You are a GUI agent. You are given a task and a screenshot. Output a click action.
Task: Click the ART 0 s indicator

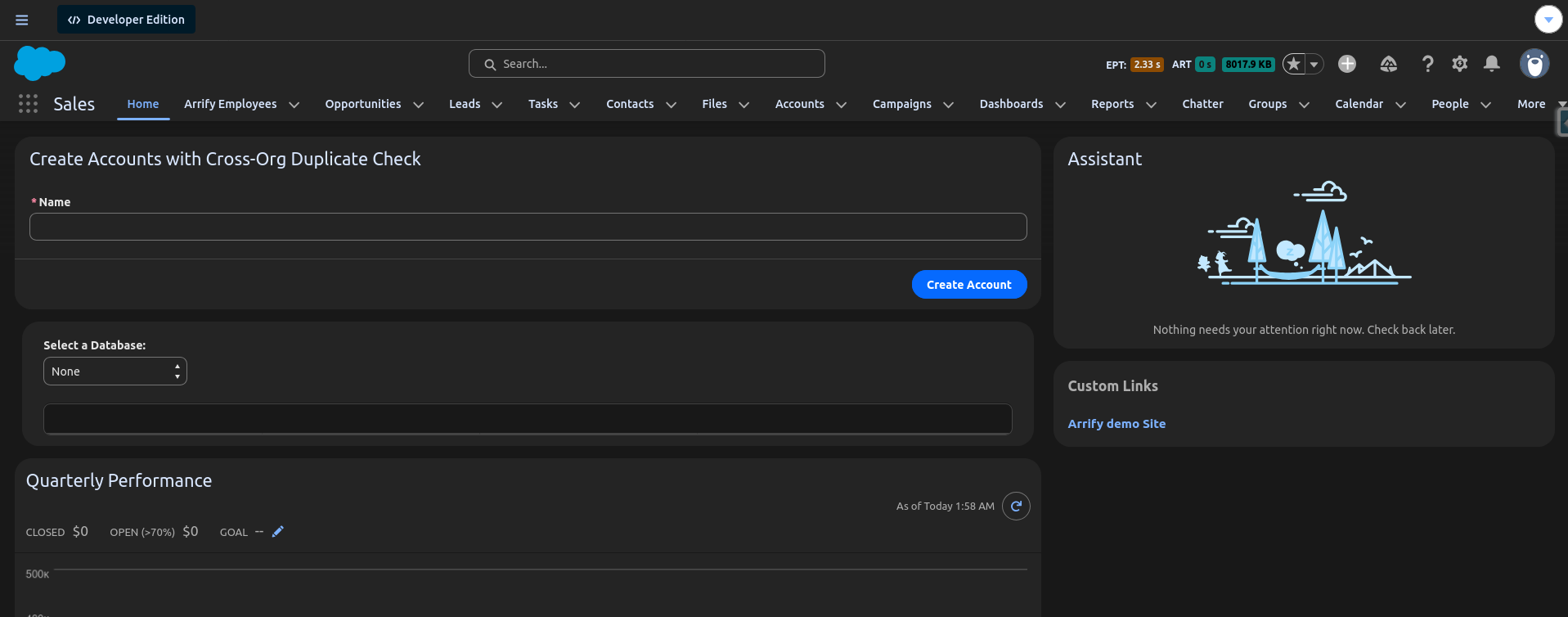(x=1193, y=65)
